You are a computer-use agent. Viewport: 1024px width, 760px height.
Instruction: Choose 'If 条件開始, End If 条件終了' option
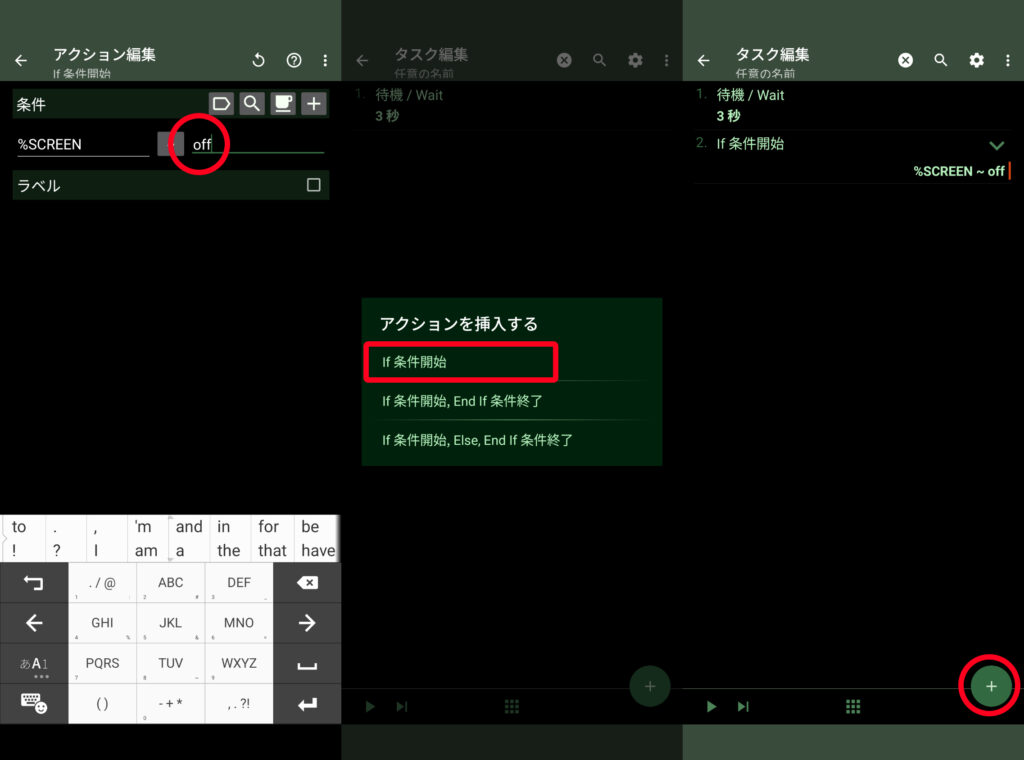(x=462, y=401)
